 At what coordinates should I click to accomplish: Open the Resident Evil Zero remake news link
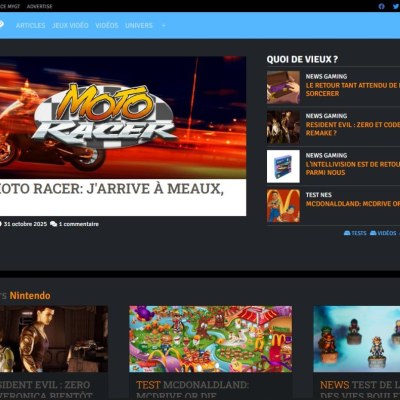tap(353, 129)
